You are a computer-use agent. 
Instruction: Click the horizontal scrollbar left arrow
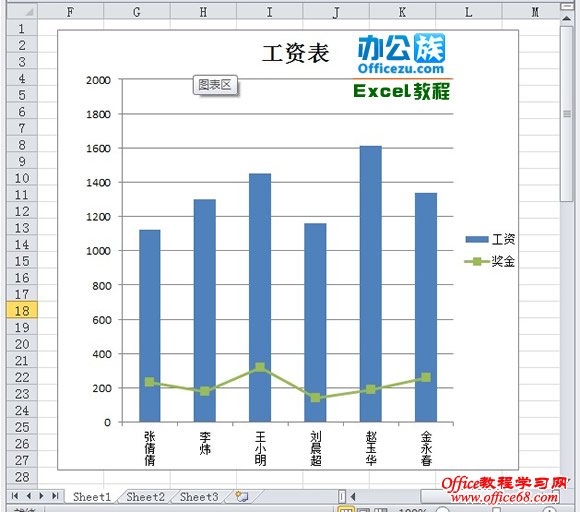tap(353, 496)
